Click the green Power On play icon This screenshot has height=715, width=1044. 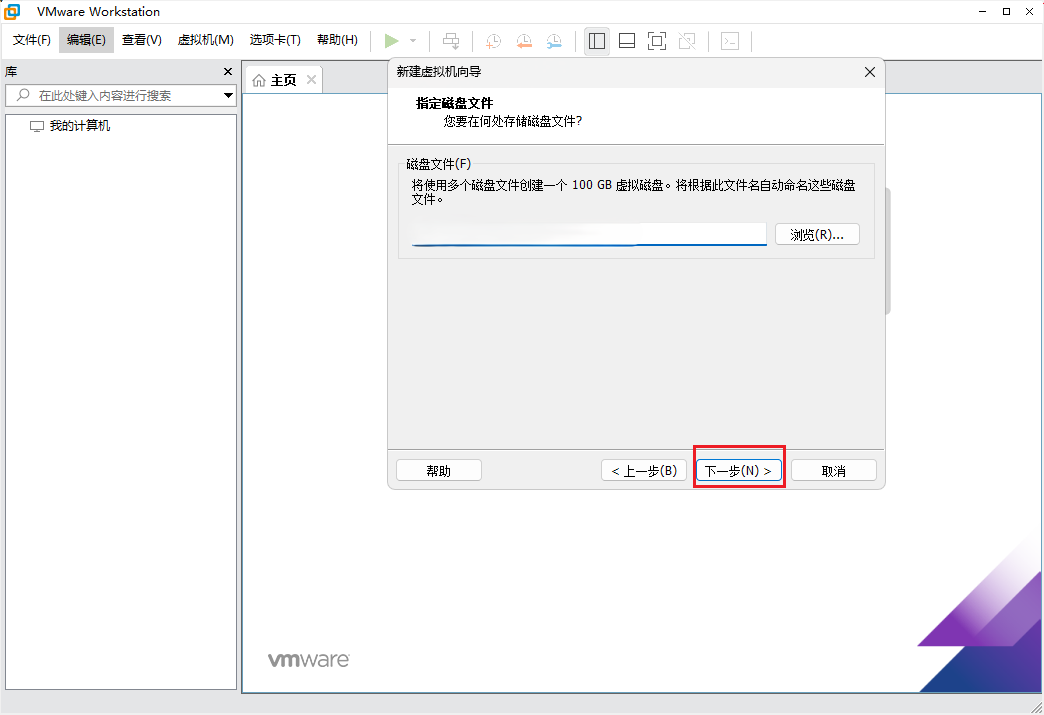tap(392, 41)
